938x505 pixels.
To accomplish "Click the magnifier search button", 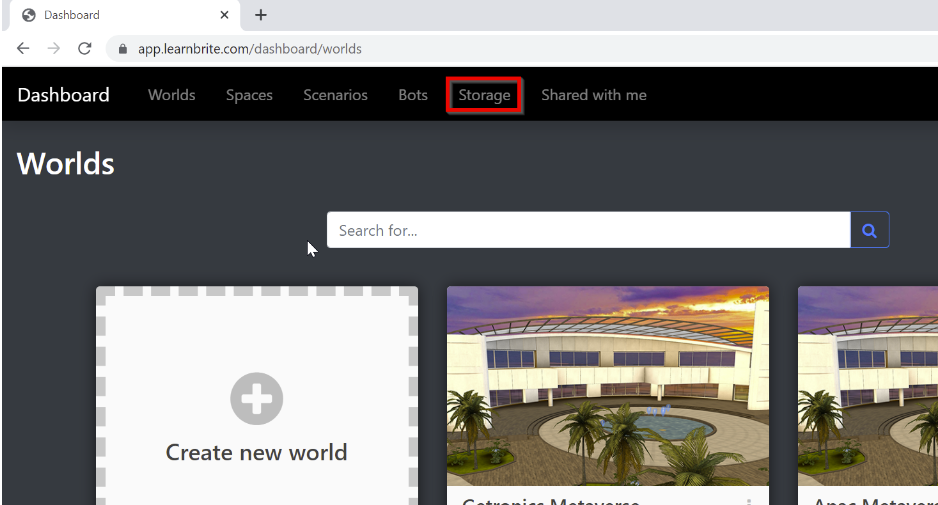I will (x=870, y=230).
